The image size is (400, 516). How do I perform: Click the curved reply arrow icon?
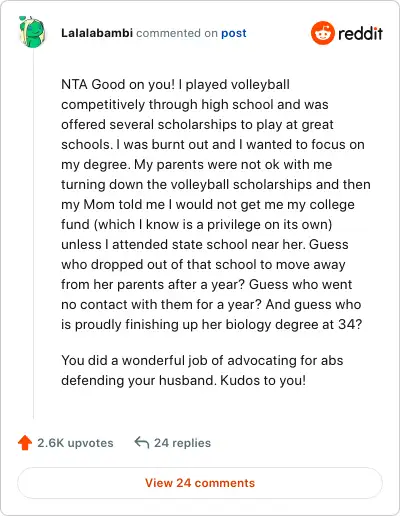[x=142, y=443]
